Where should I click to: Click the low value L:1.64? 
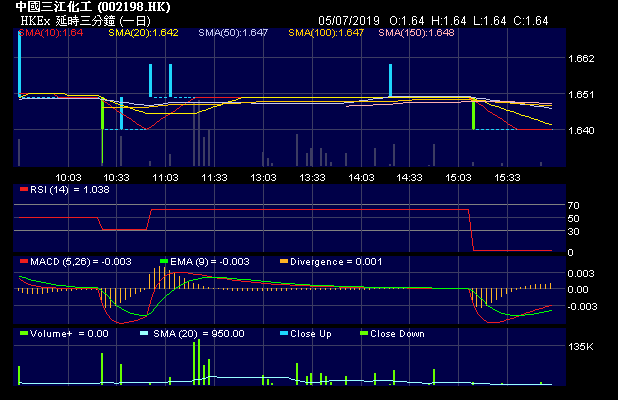pyautogui.click(x=490, y=20)
